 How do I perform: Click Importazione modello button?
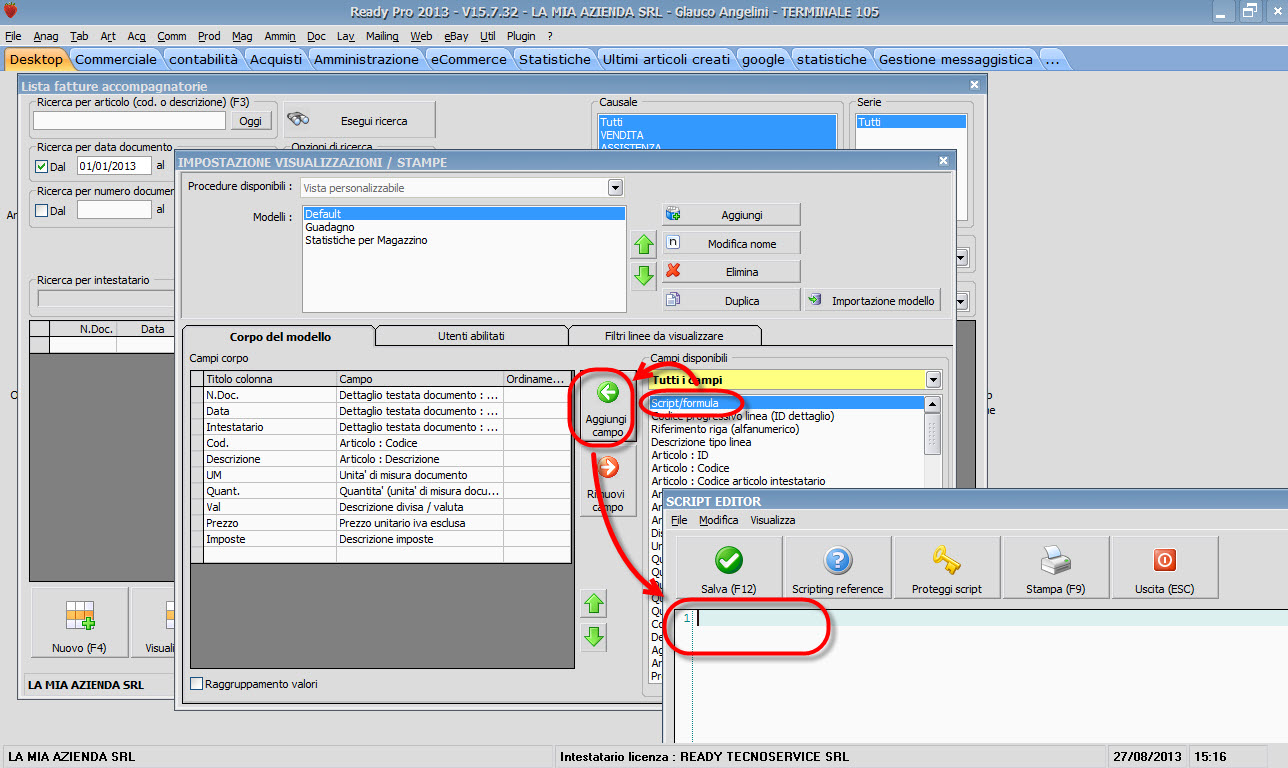pos(873,300)
